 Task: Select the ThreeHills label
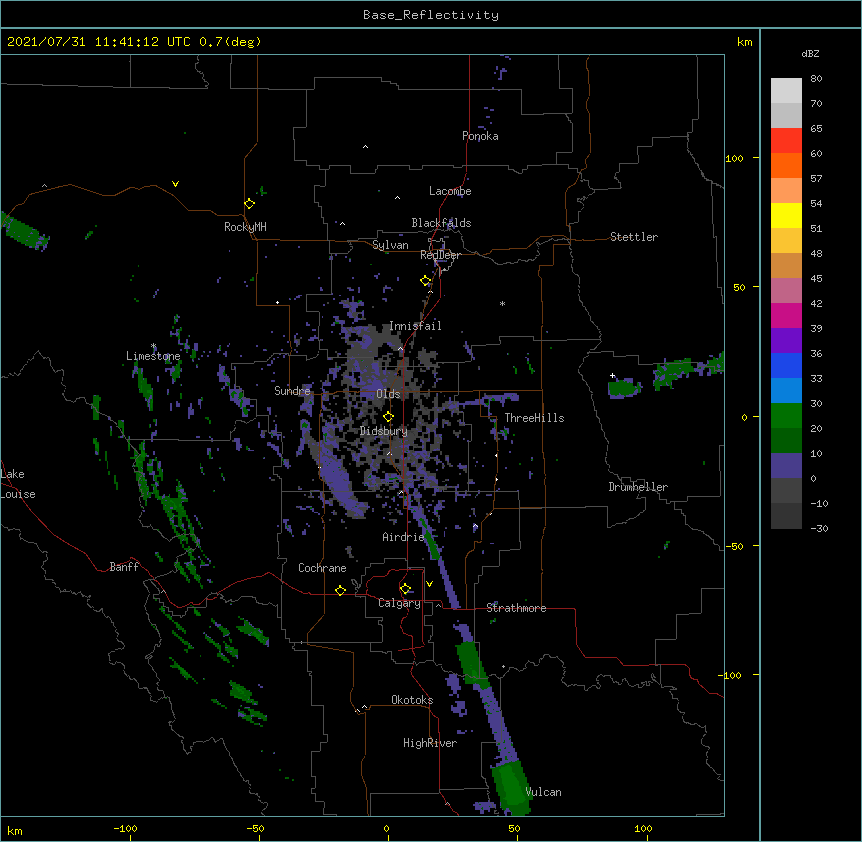(534, 418)
